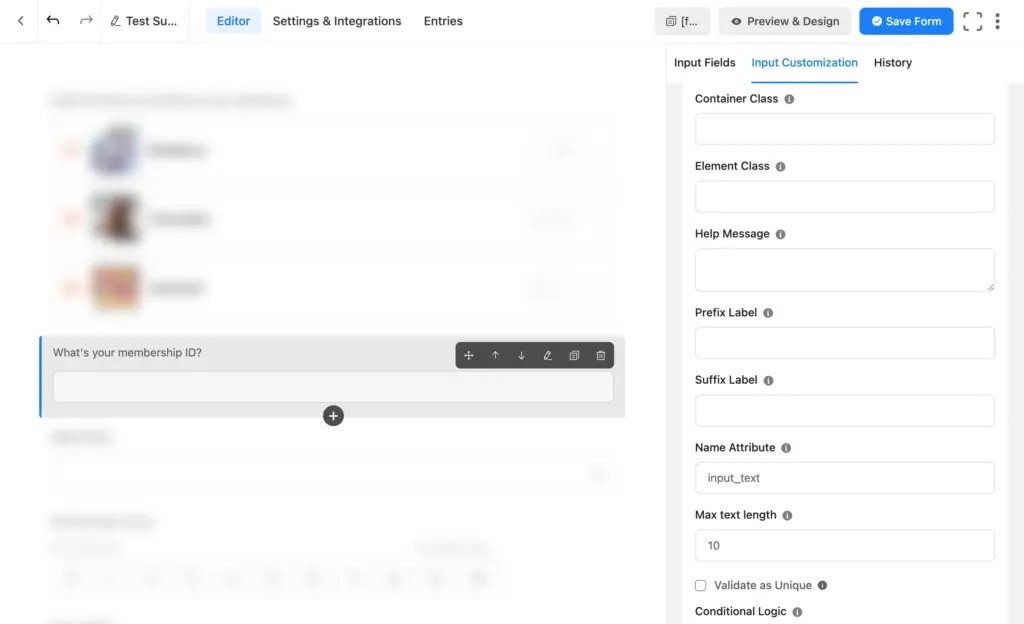Viewport: 1024px width, 624px height.
Task: Switch to the Editor tab
Action: [233, 21]
